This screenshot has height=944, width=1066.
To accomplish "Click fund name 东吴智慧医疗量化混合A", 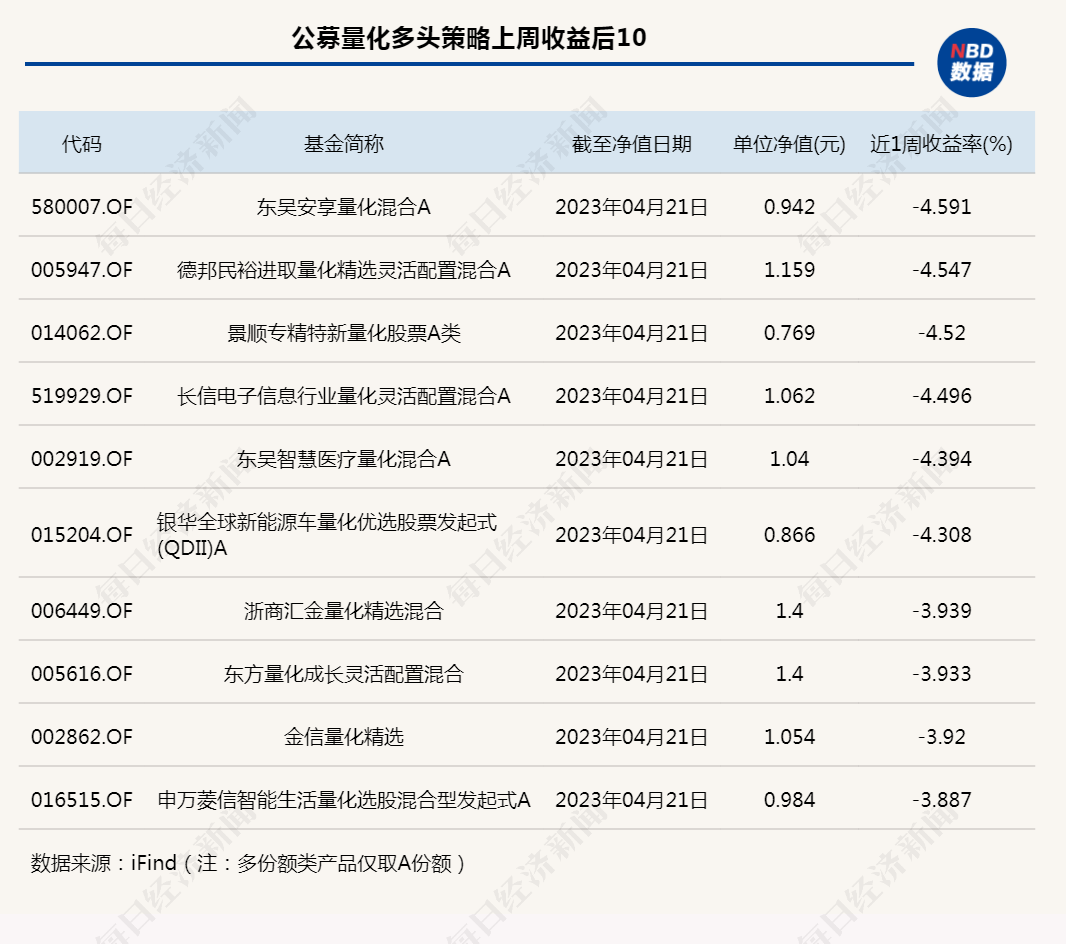I will (x=343, y=459).
